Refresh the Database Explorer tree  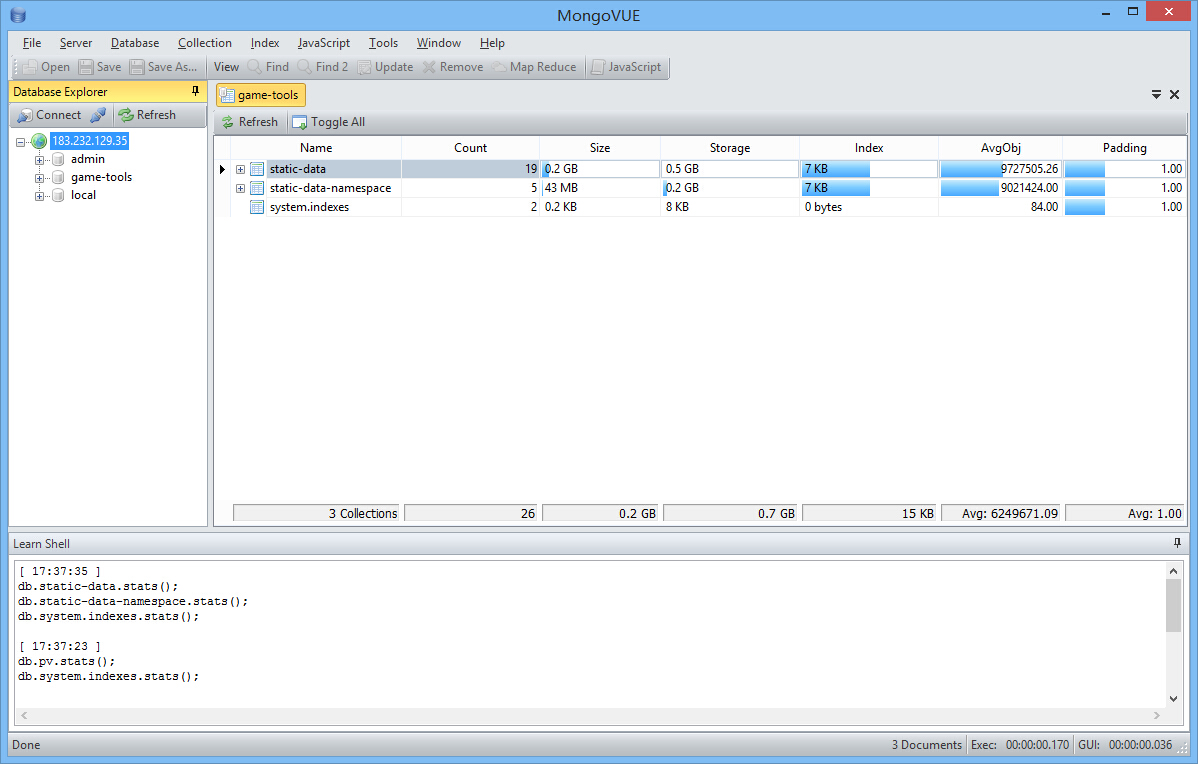[x=147, y=115]
